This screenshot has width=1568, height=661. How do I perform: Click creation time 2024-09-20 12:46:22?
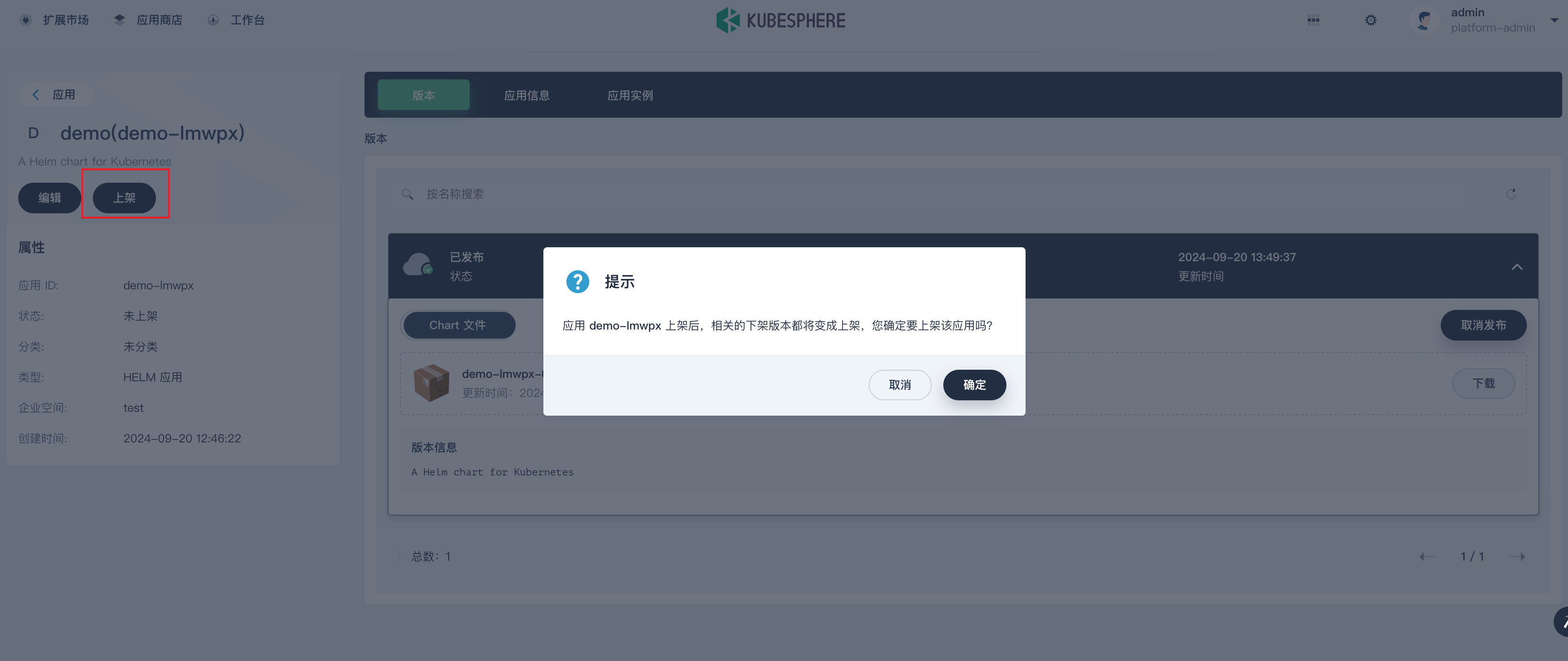(x=182, y=438)
